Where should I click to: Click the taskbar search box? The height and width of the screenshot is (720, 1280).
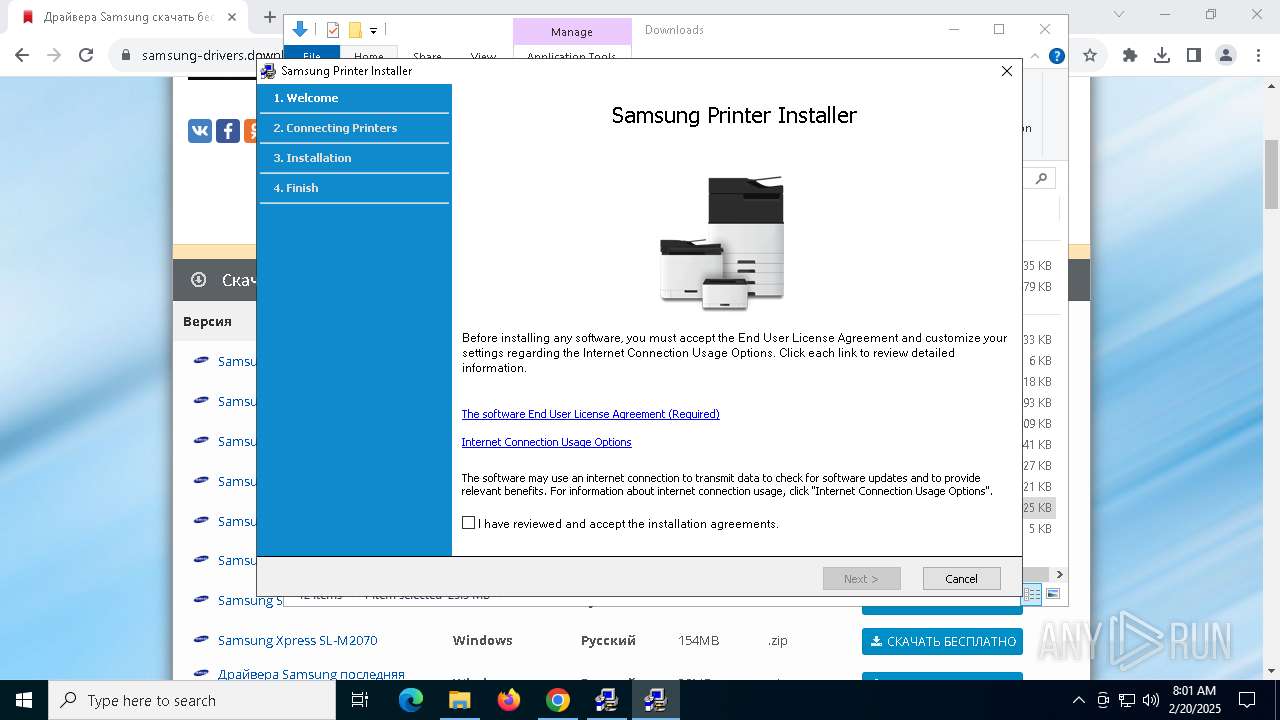[192, 700]
